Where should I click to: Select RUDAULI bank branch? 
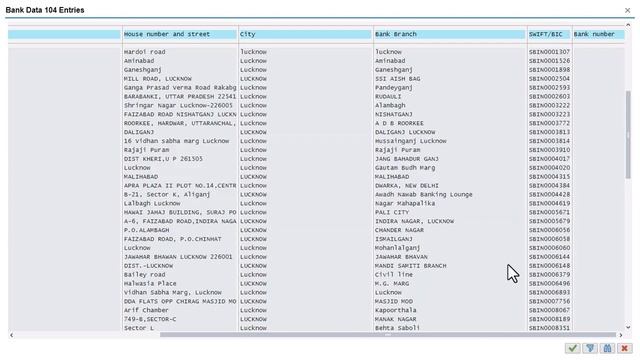[x=388, y=97]
